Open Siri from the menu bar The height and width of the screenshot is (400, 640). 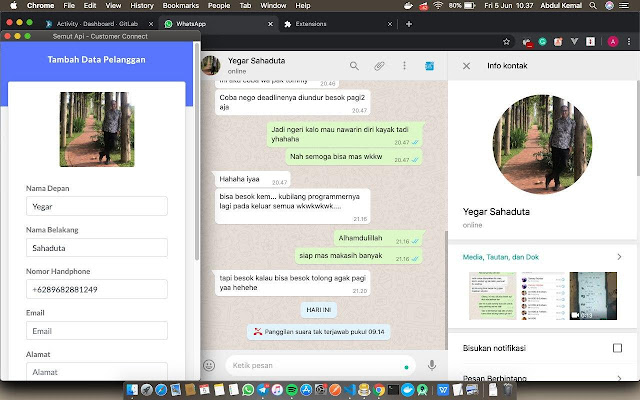click(x=609, y=6)
